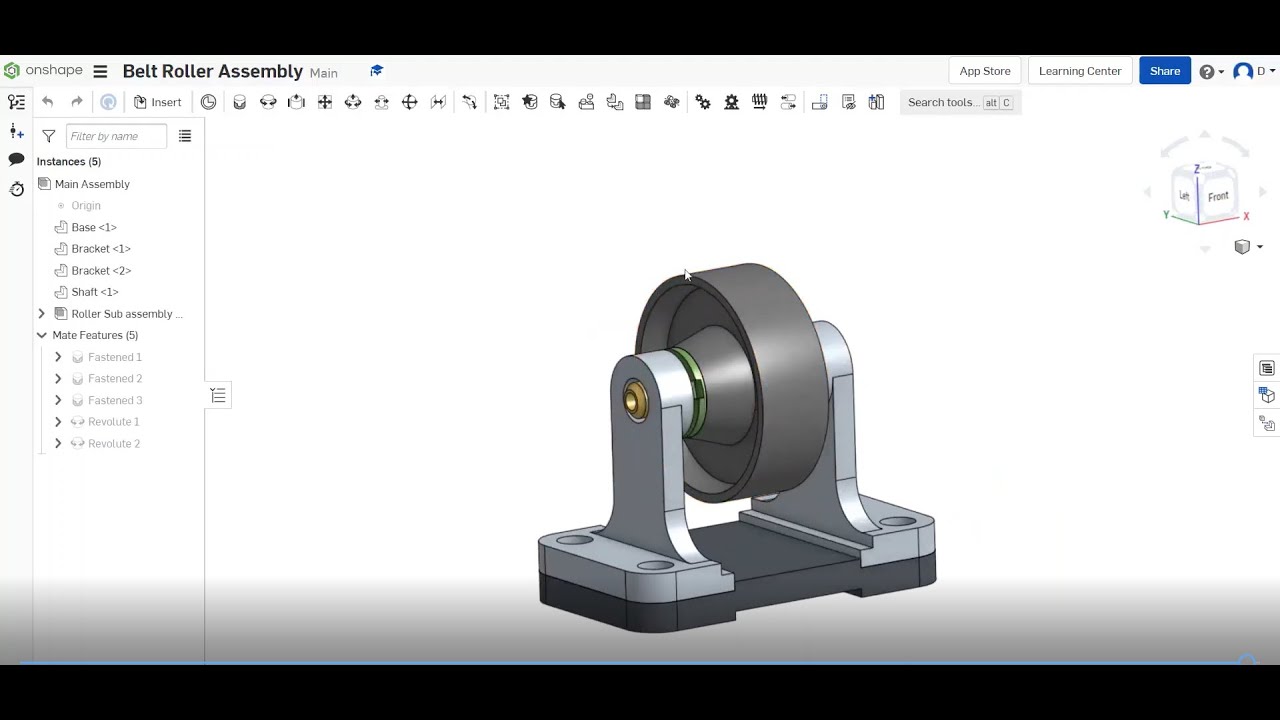Expand the Fastened 1 mate
Viewport: 1280px width, 720px height.
[58, 357]
